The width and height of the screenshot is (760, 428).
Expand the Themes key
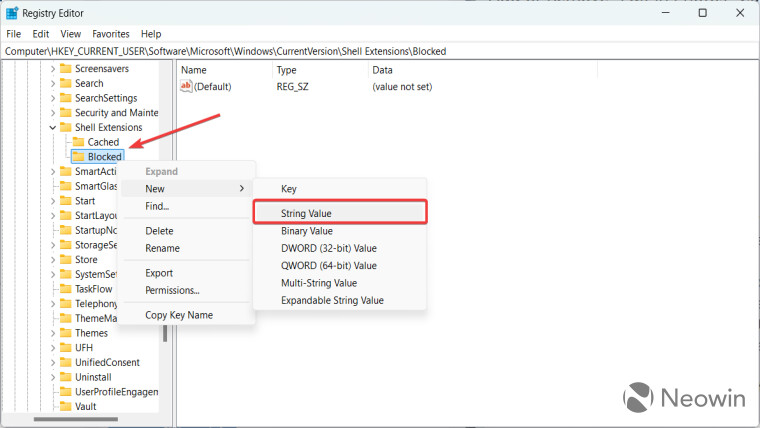[x=53, y=333]
